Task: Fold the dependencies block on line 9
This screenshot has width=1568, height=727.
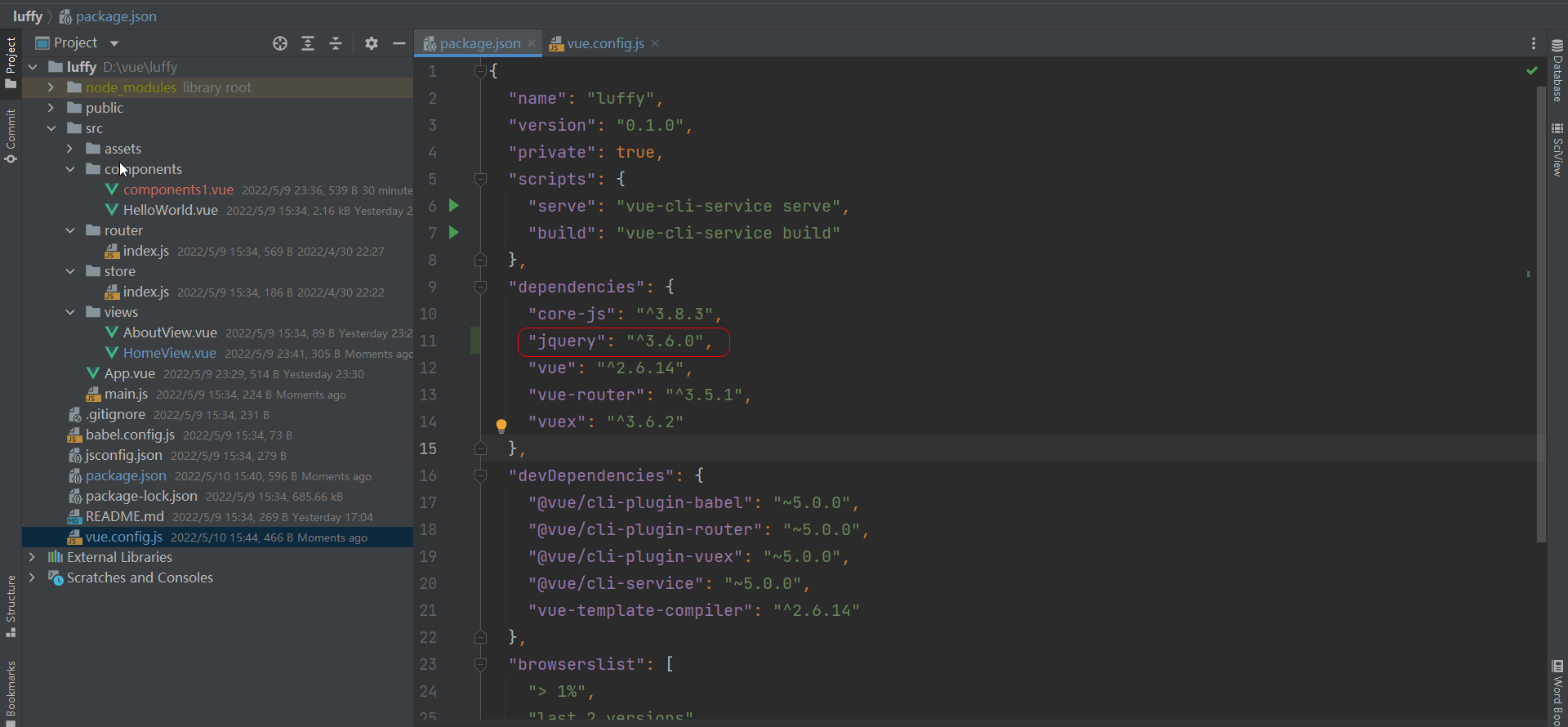Action: pos(480,287)
